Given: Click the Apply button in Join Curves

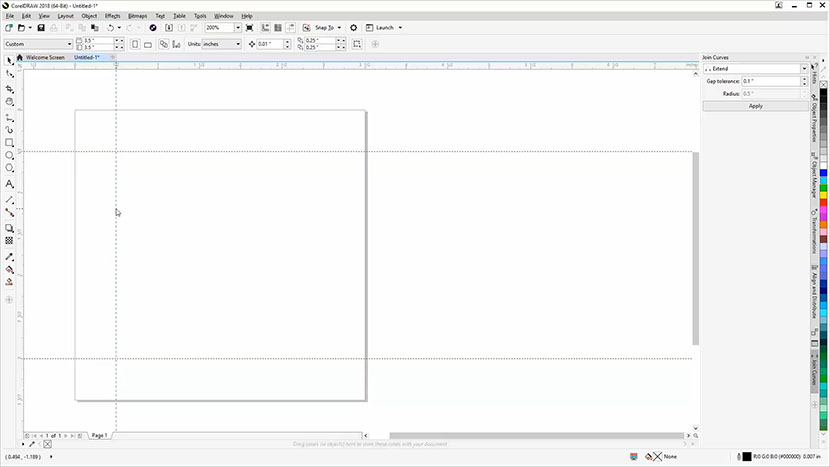Looking at the screenshot, I should click(755, 105).
